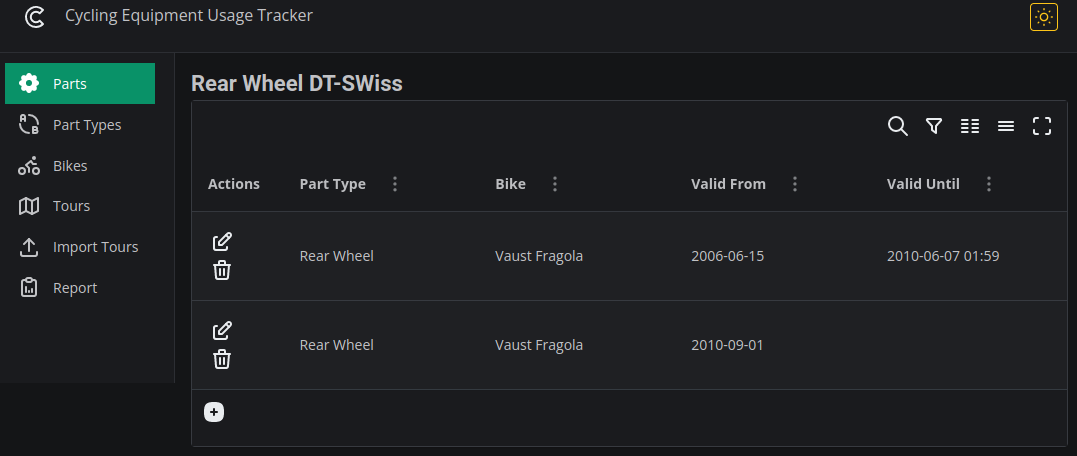Toggle row density icon
1077x456 pixels.
[1006, 126]
